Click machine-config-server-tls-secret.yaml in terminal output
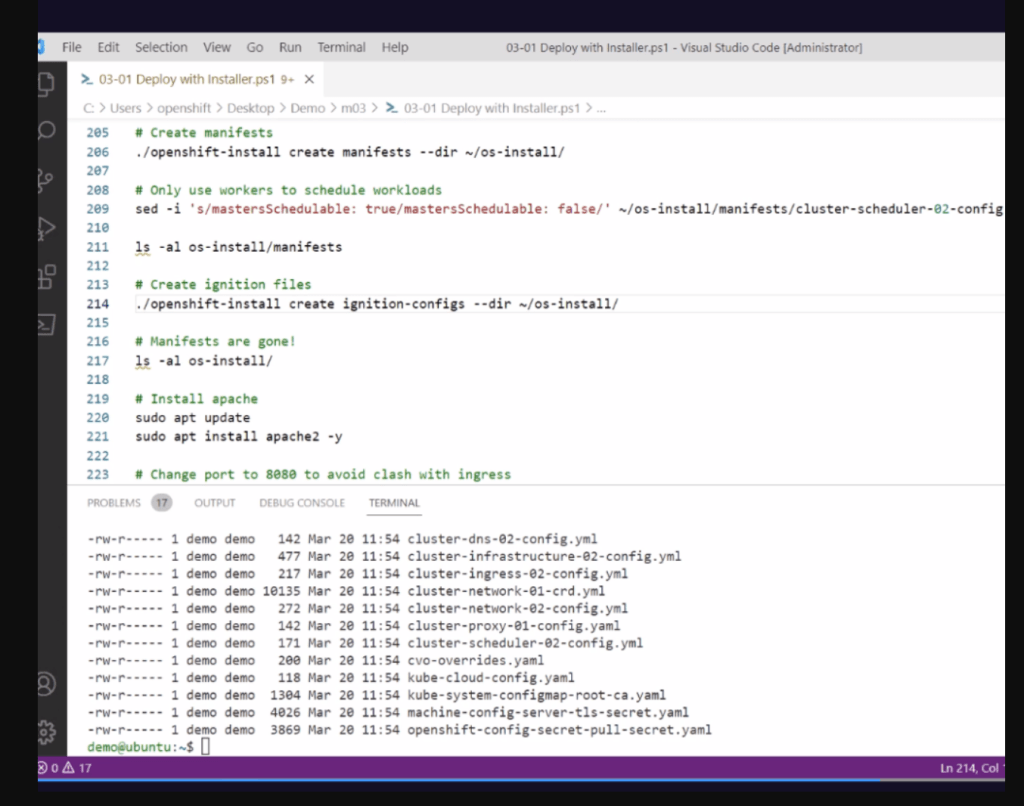 pyautogui.click(x=548, y=713)
